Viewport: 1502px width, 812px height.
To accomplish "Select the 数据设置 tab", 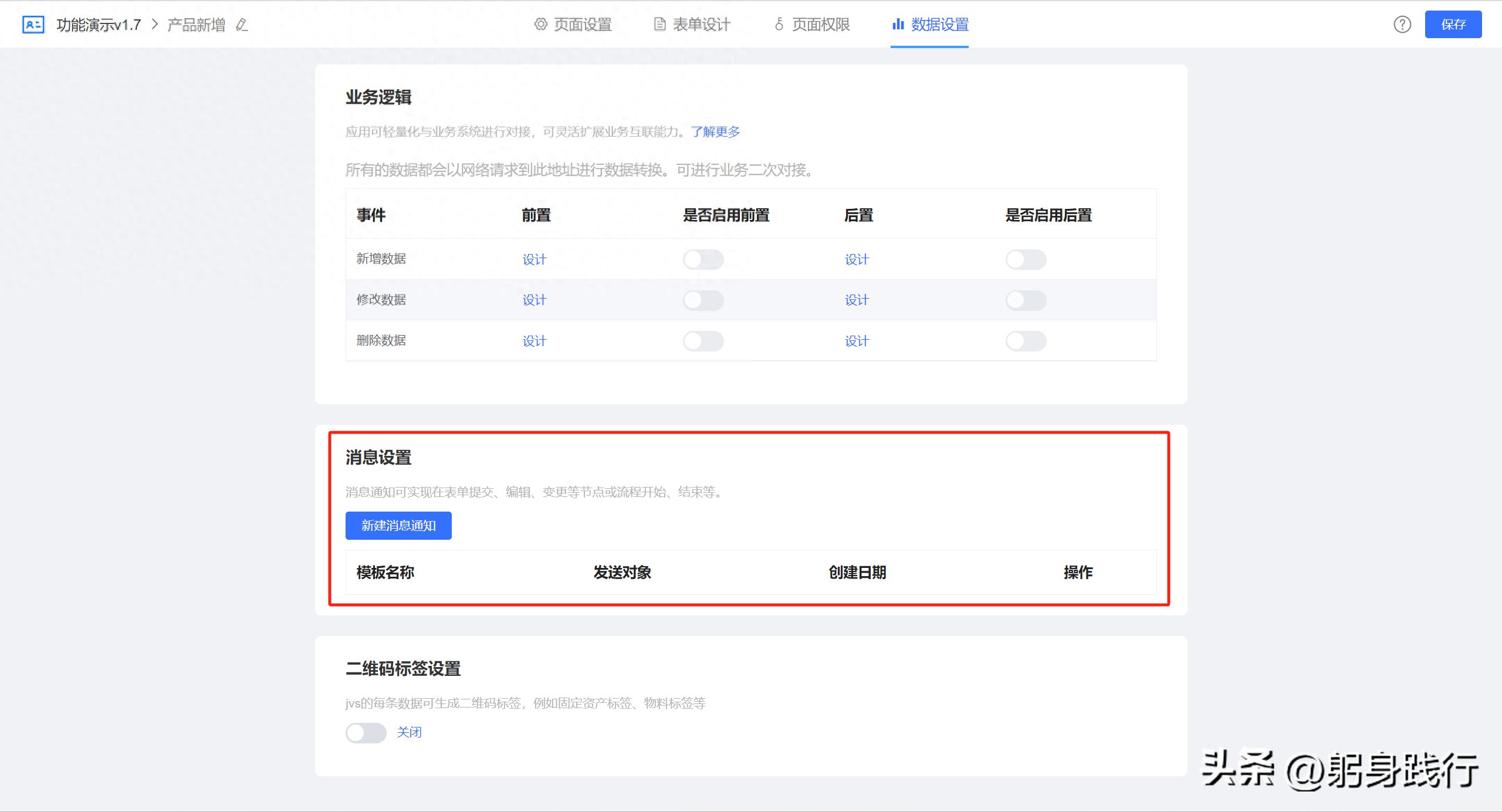I will pos(930,25).
